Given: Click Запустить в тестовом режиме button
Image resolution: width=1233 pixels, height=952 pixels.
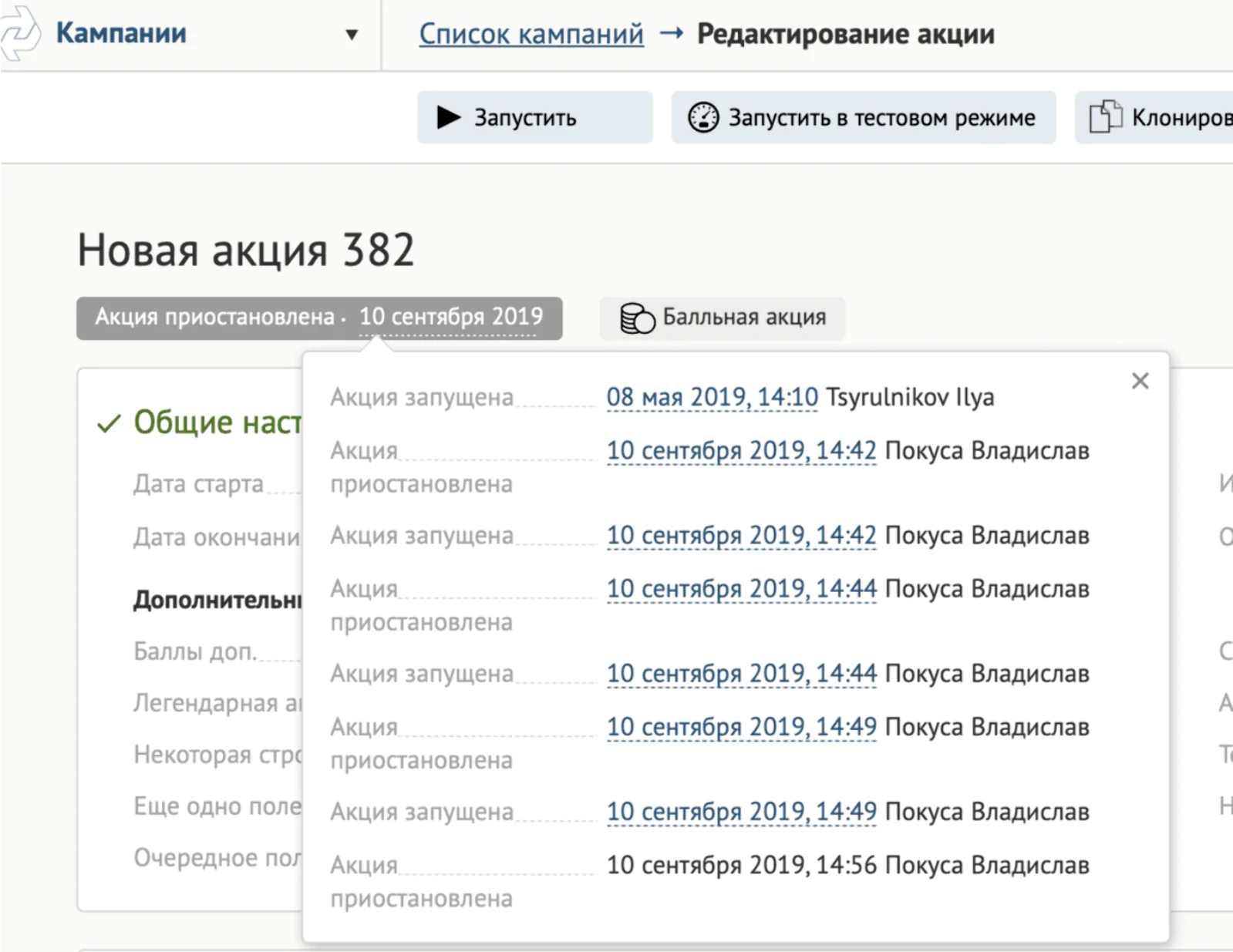Looking at the screenshot, I should [863, 117].
